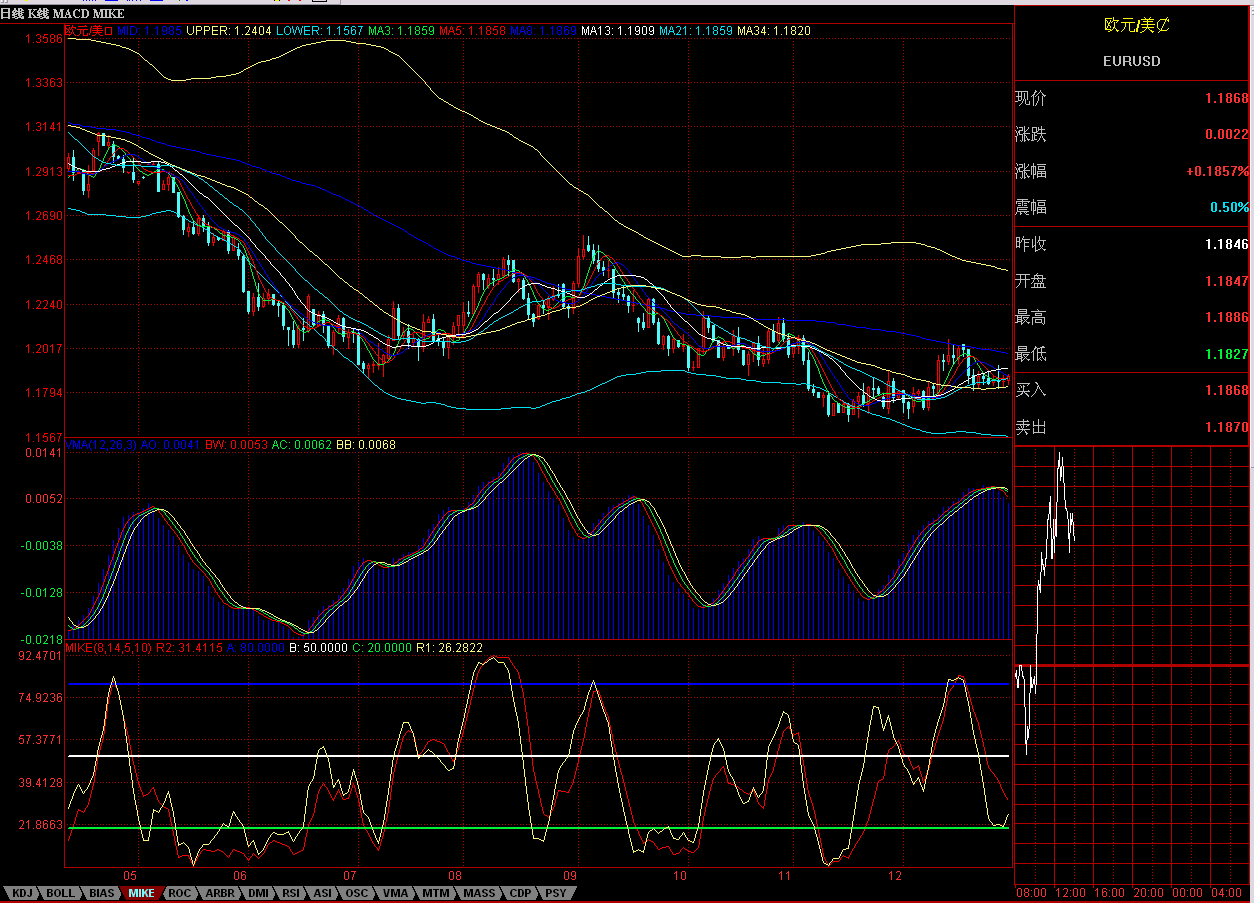Click the UPPER: 1.2404 band readout
1254x903 pixels.
click(229, 31)
